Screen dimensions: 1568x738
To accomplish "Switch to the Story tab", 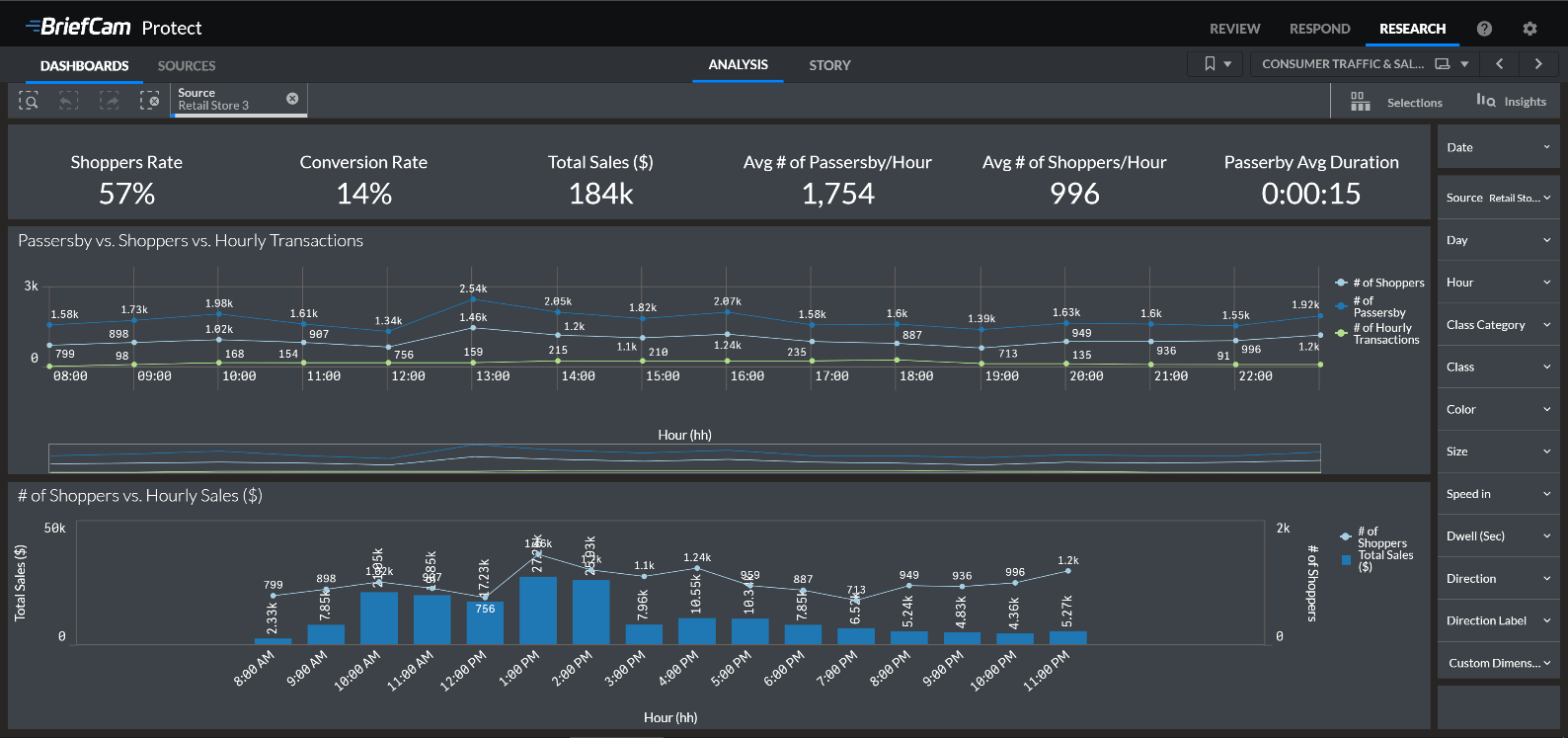I will coord(829,65).
